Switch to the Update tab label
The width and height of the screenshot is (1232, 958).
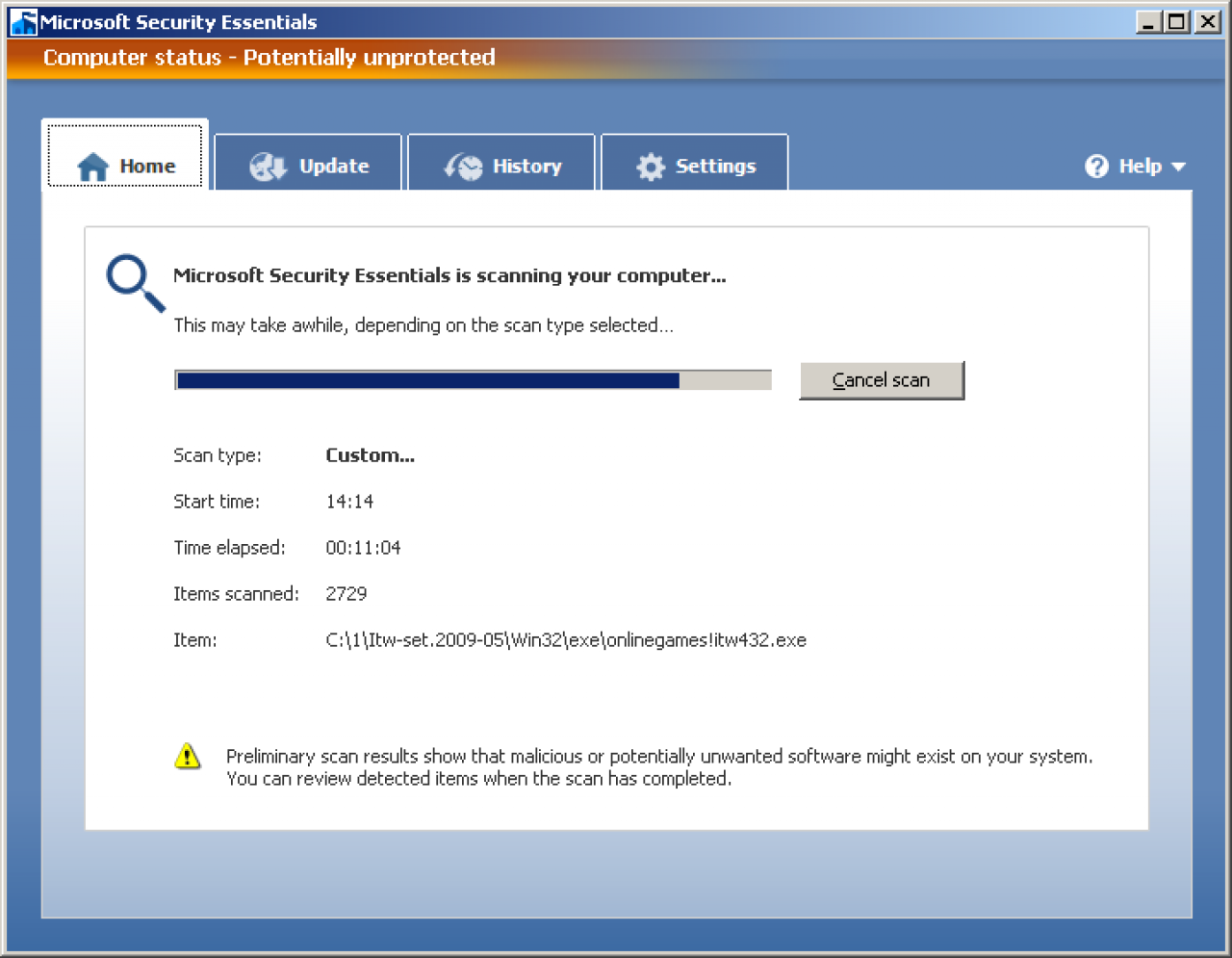point(334,166)
